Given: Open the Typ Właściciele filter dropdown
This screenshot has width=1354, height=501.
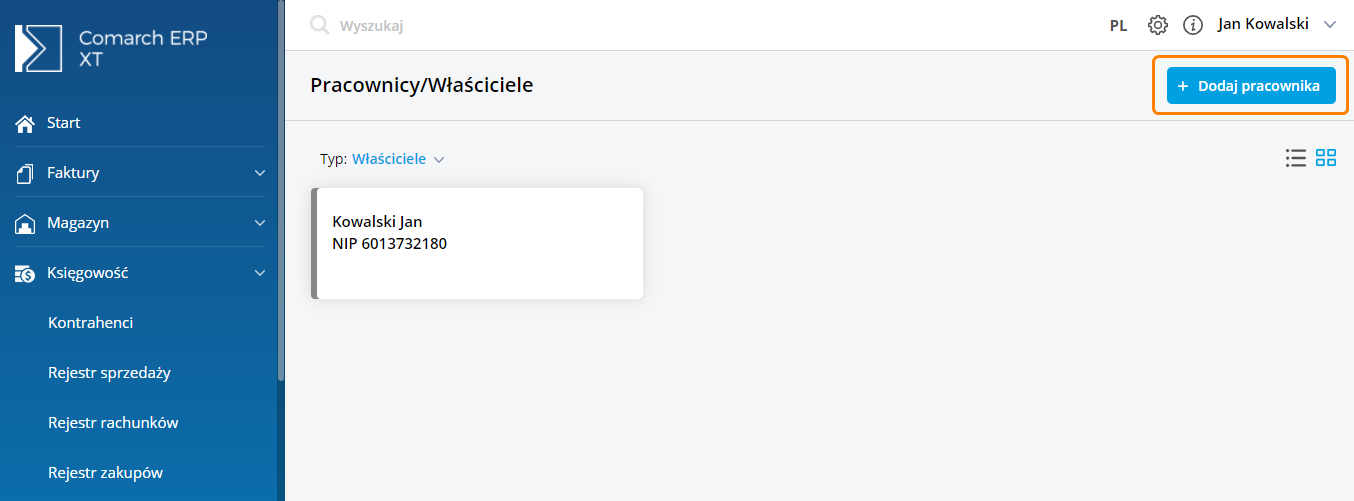Looking at the screenshot, I should coord(396,159).
